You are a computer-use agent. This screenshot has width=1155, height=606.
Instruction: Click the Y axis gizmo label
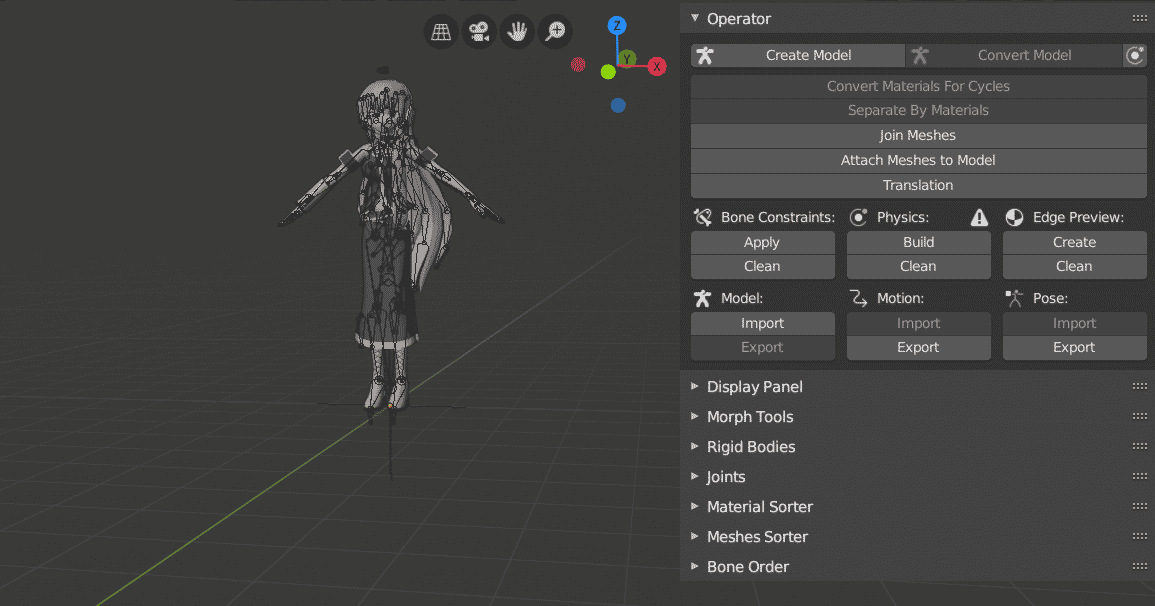(627, 58)
